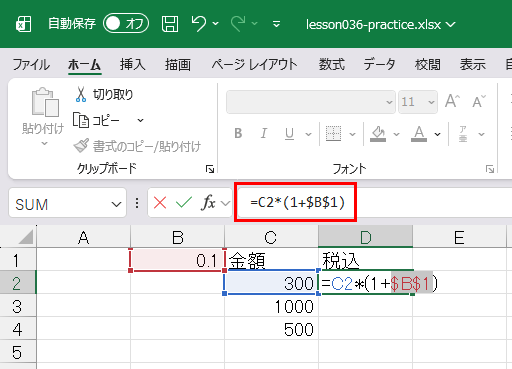Click the formula bar Cancel X icon
This screenshot has height=369, width=512.
[160, 203]
